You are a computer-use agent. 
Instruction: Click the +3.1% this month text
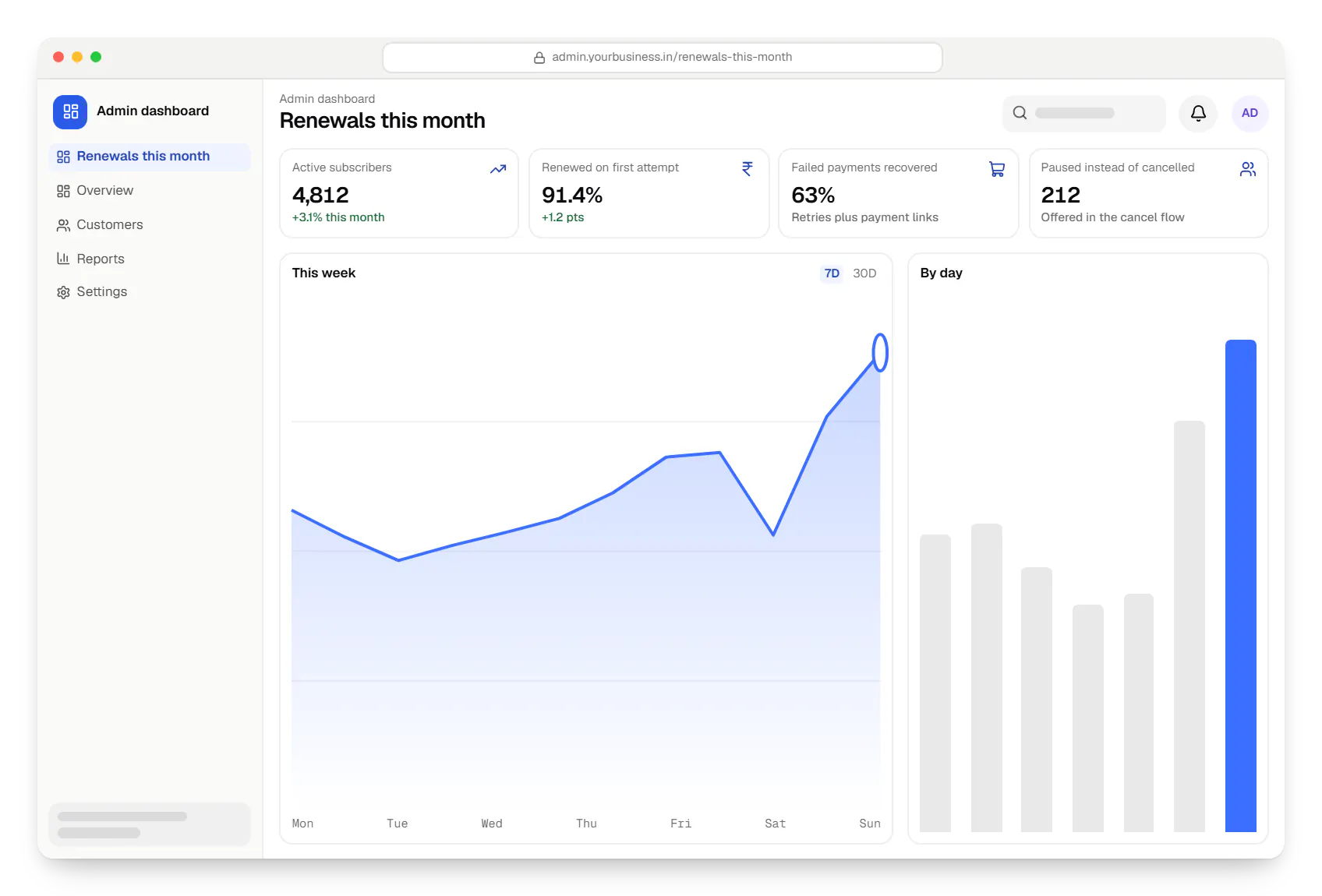pos(338,217)
